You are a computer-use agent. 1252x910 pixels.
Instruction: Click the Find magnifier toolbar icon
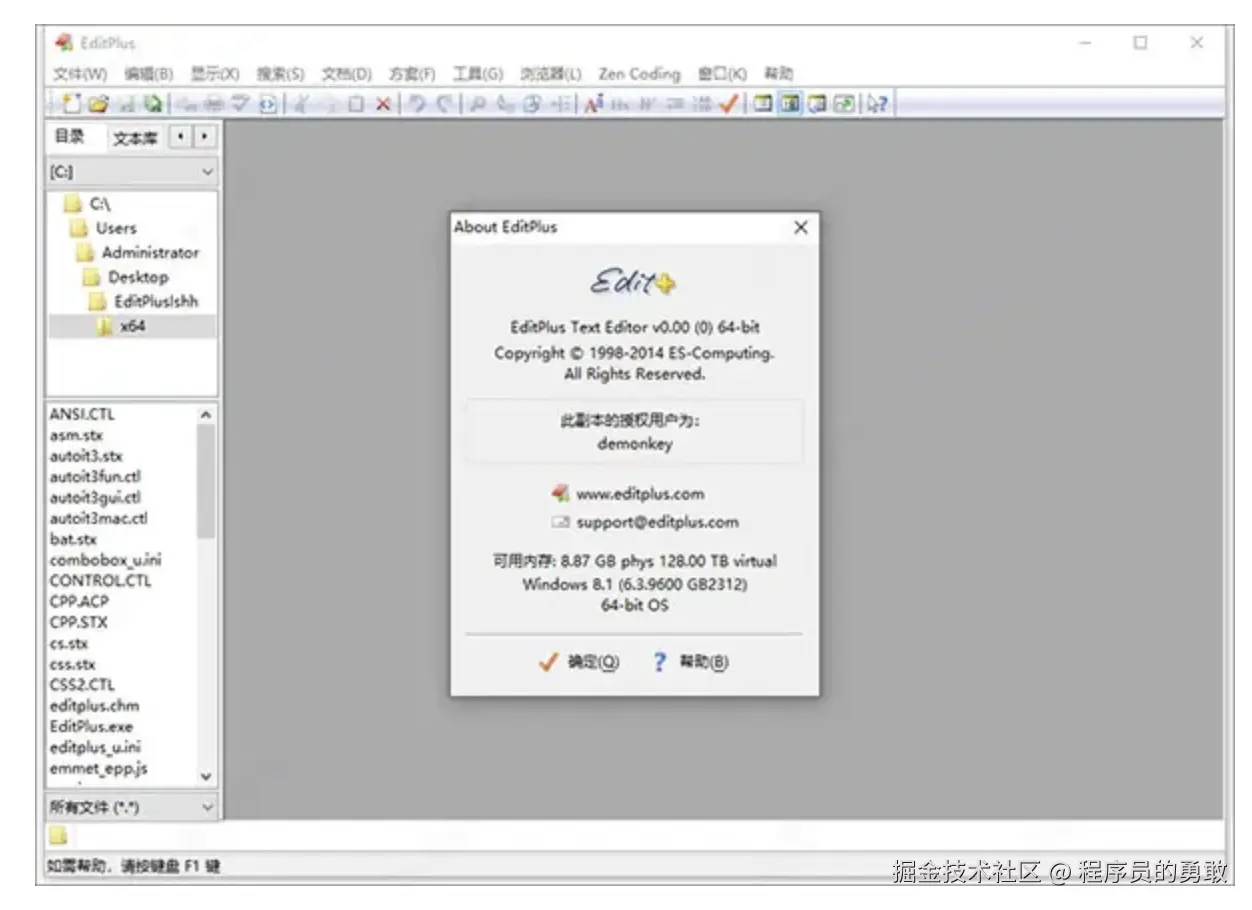[x=480, y=103]
